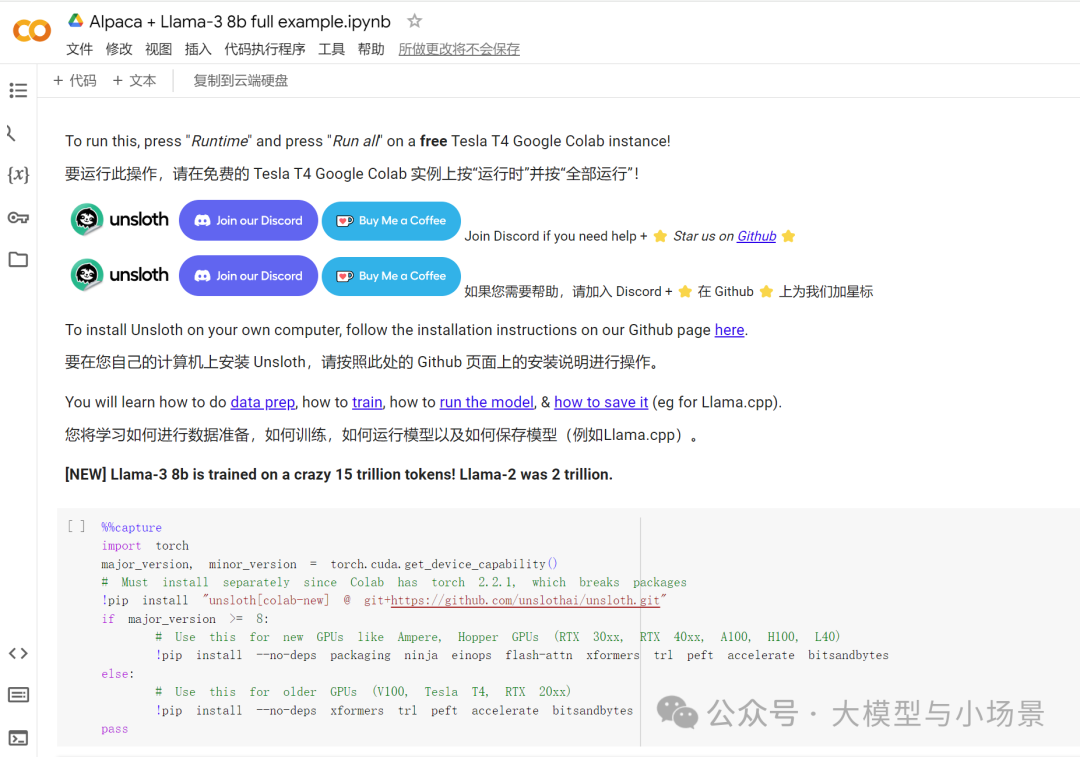Click the notebook title Alpaca + Llama-3 8b
1080x757 pixels.
(x=240, y=21)
